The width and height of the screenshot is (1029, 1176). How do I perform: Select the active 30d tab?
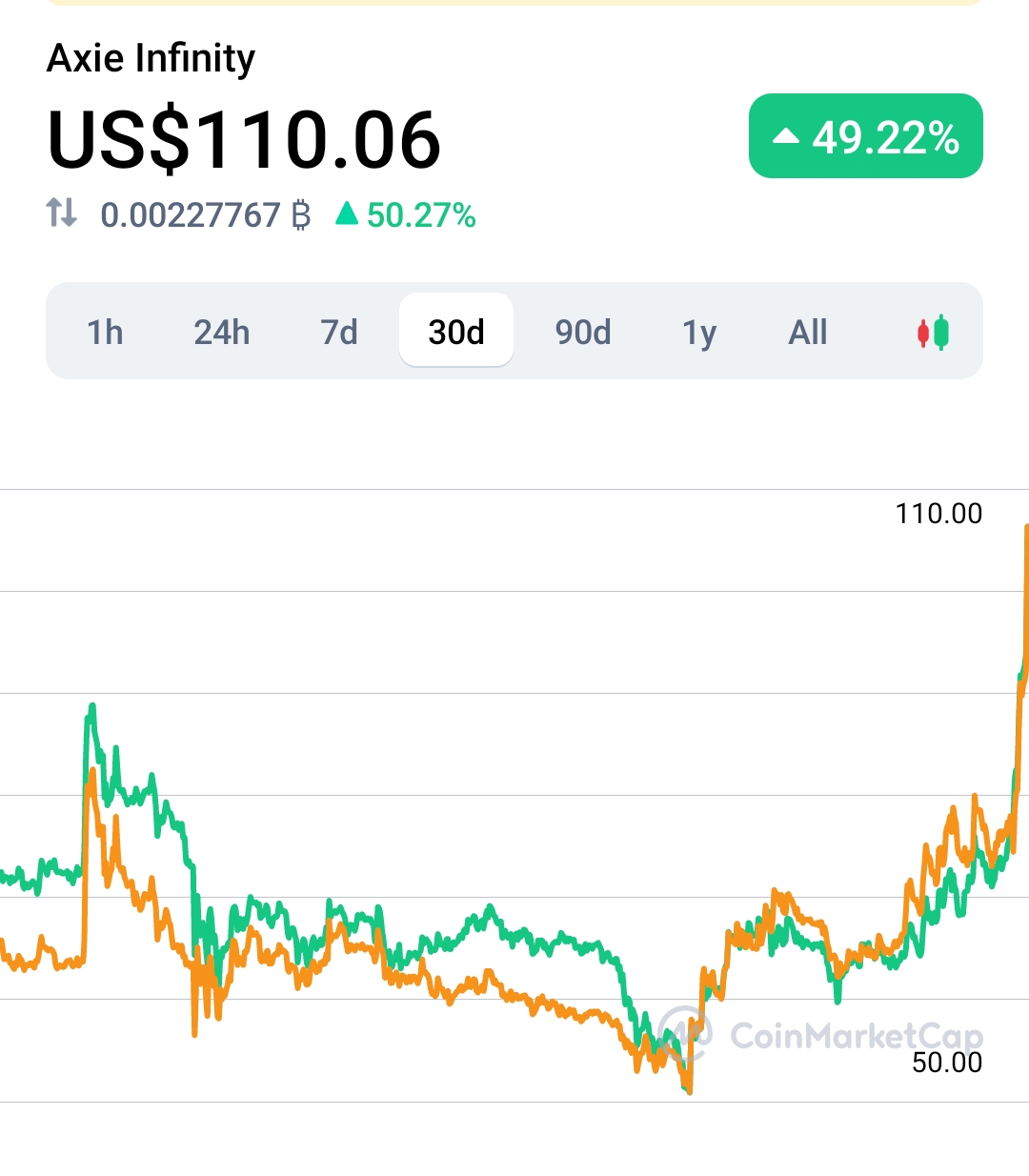coord(456,333)
